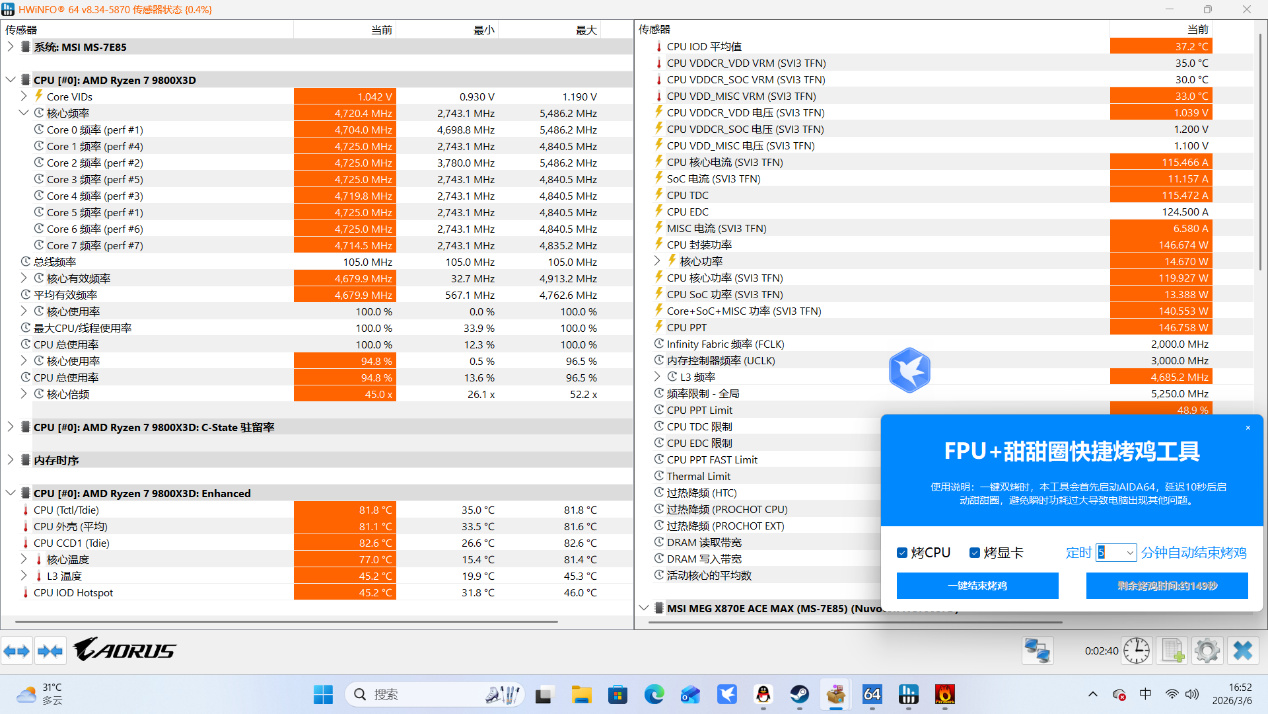The image size is (1268, 714).
Task: Open the Wi-Fi and volume tray panel
Action: point(1181,694)
